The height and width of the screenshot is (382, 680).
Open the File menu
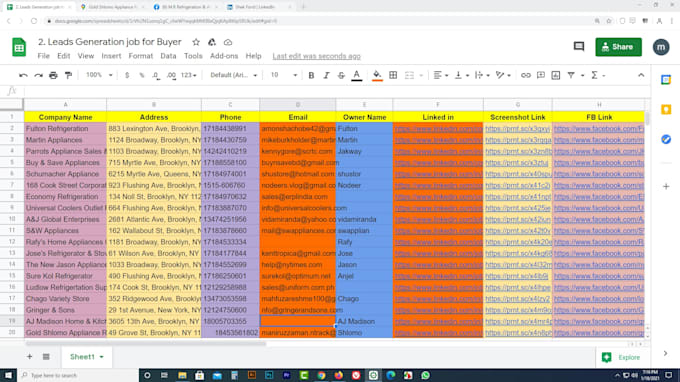click(x=43, y=56)
